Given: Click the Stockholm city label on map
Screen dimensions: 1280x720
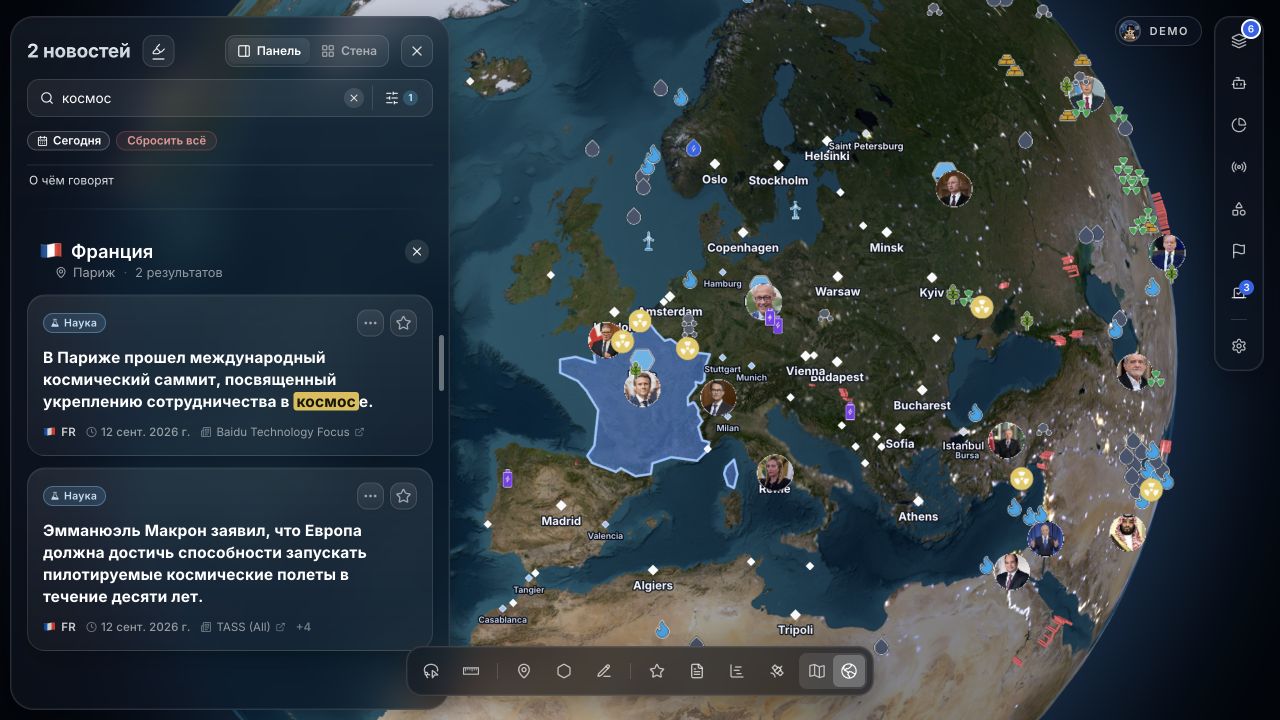Looking at the screenshot, I should coord(778,181).
